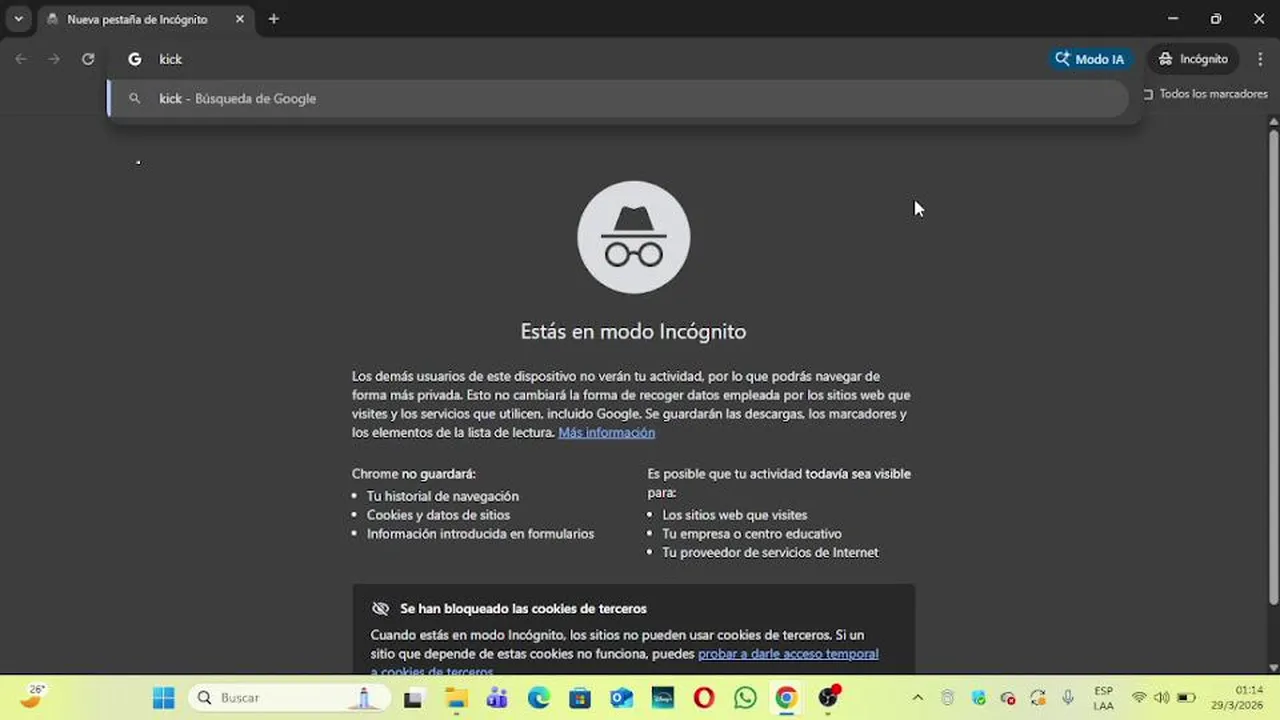
Task: Click the taskbar Buscar search box
Action: [289, 698]
